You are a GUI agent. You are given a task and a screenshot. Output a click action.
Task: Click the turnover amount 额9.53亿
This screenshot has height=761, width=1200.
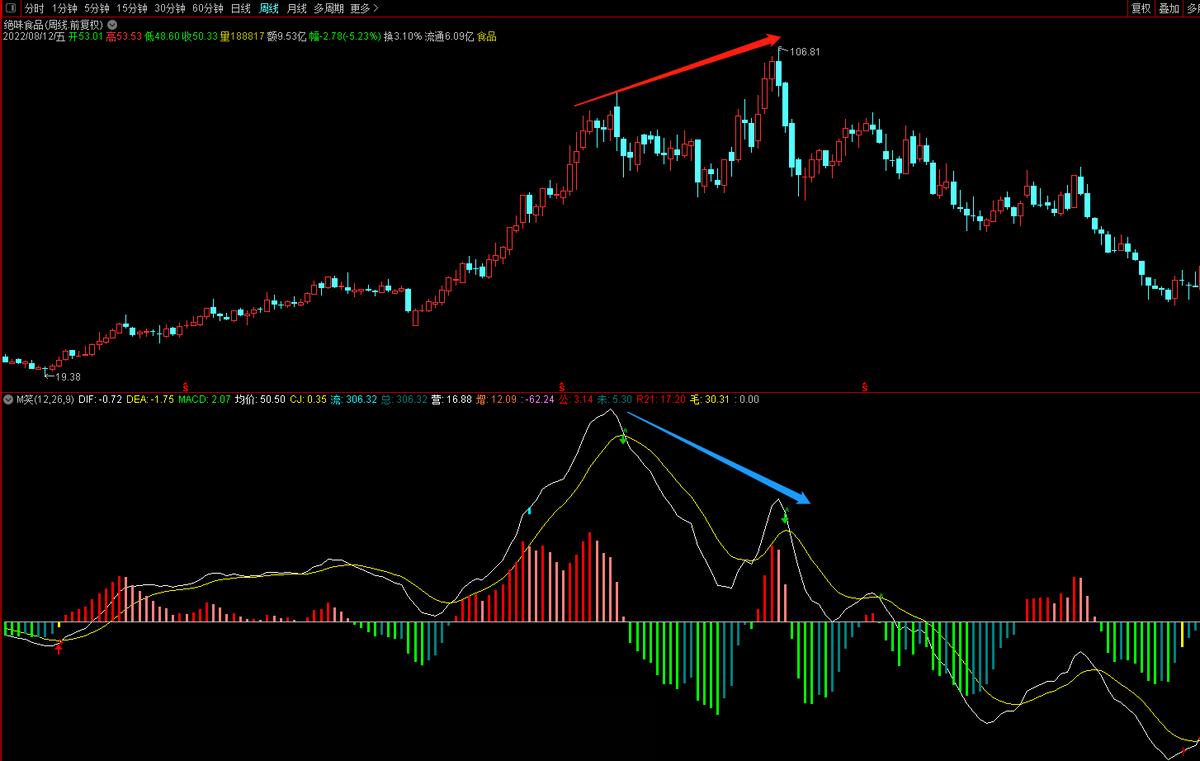(x=286, y=36)
